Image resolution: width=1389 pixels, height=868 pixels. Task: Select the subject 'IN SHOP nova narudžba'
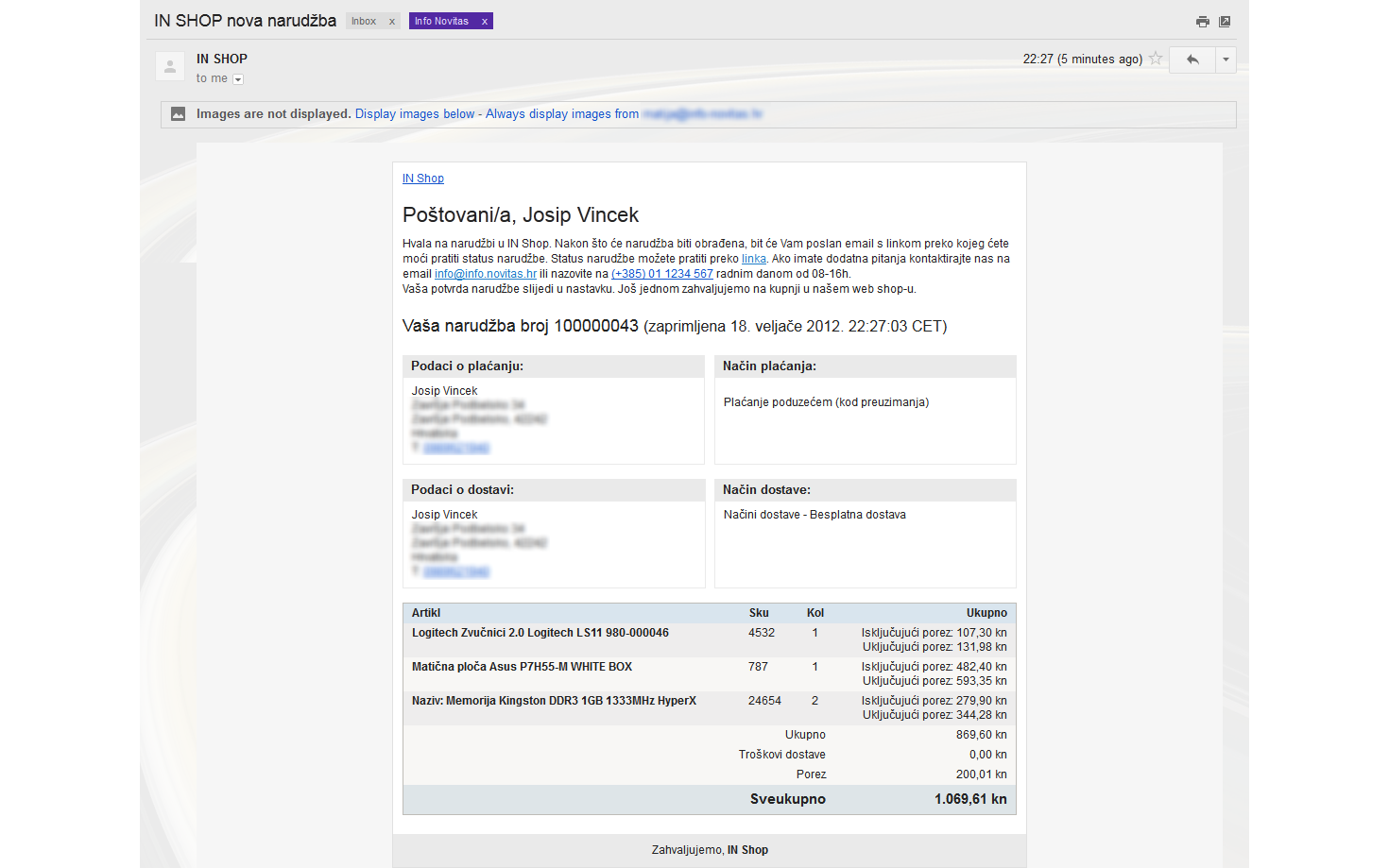click(x=246, y=21)
